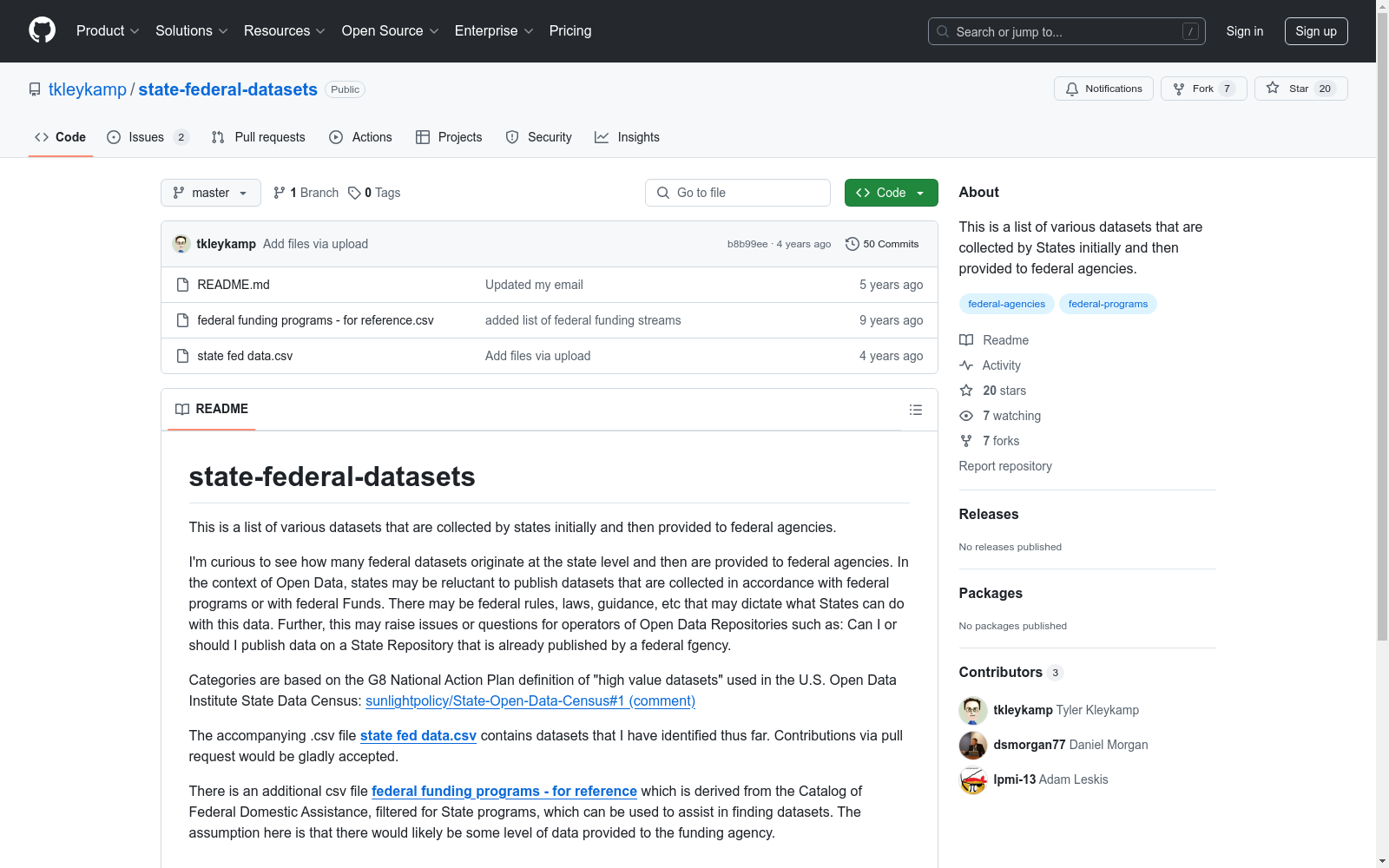Open the Projects tab
This screenshot has height=868, width=1389.
point(449,137)
